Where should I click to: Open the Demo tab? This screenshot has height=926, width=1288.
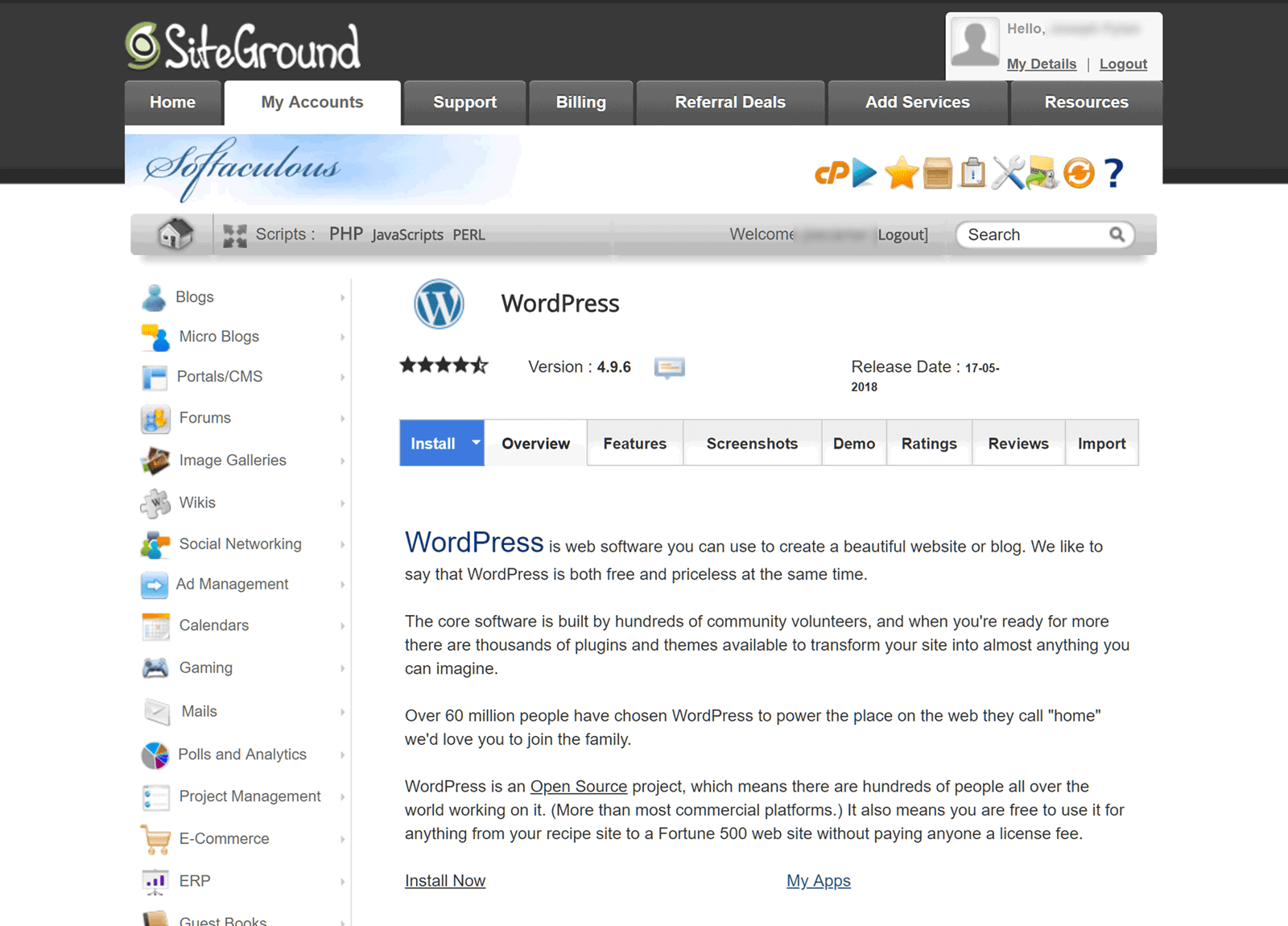coord(854,443)
